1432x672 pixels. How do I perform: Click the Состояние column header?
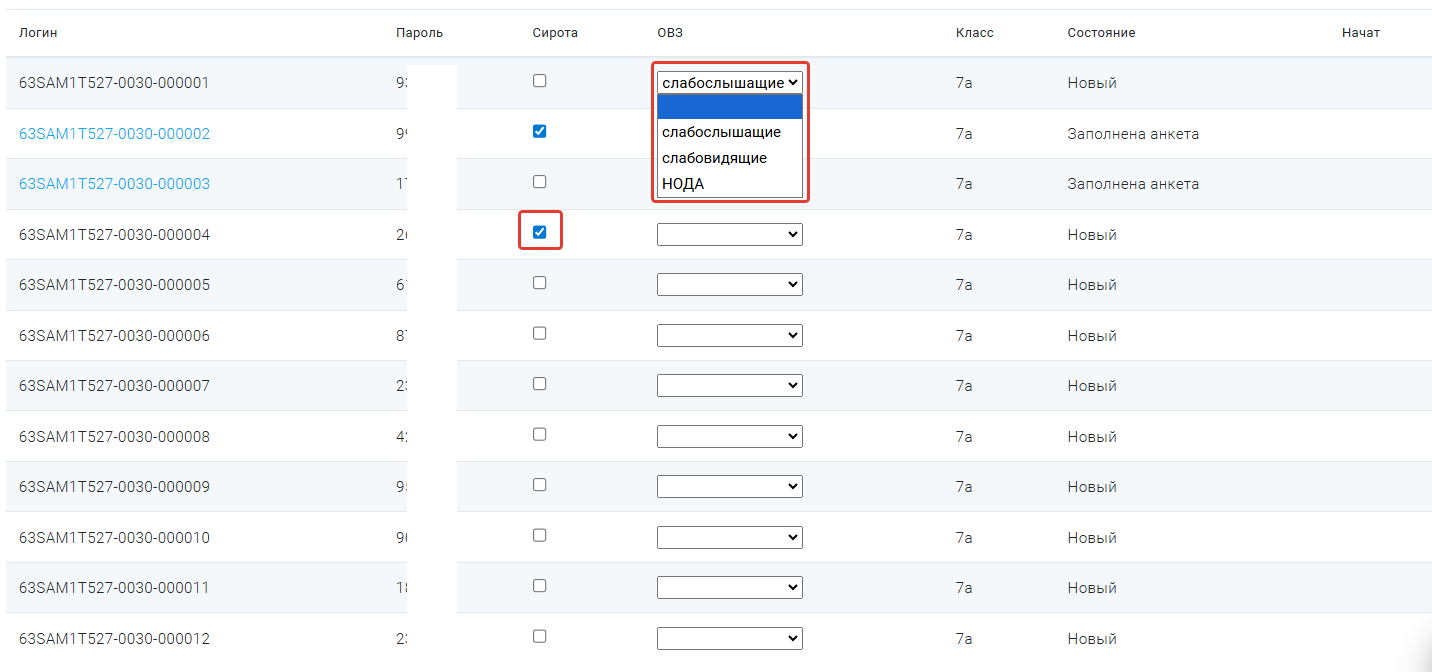1101,33
